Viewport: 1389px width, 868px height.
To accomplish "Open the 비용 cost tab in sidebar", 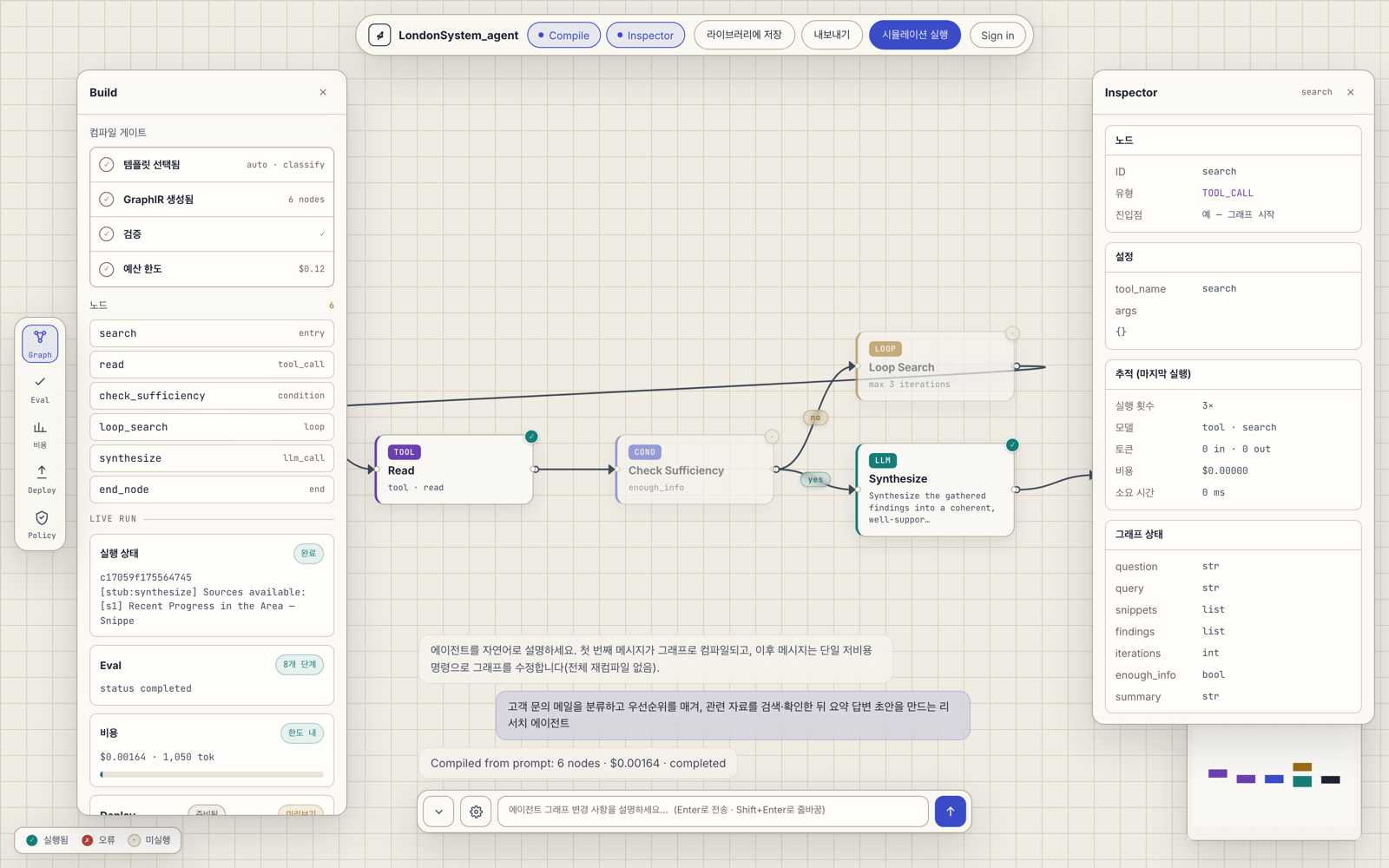I will (40, 435).
